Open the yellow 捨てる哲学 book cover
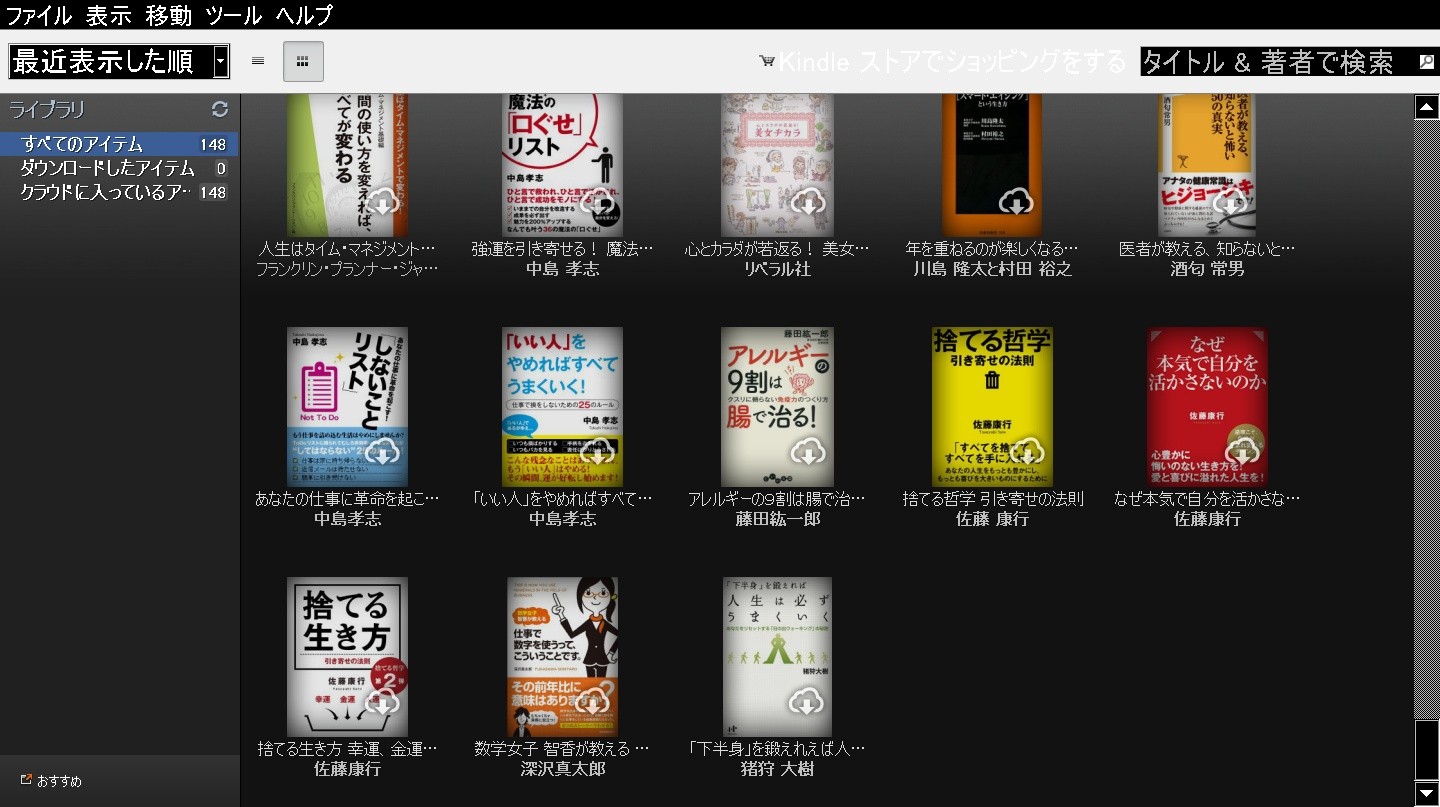 click(x=992, y=407)
